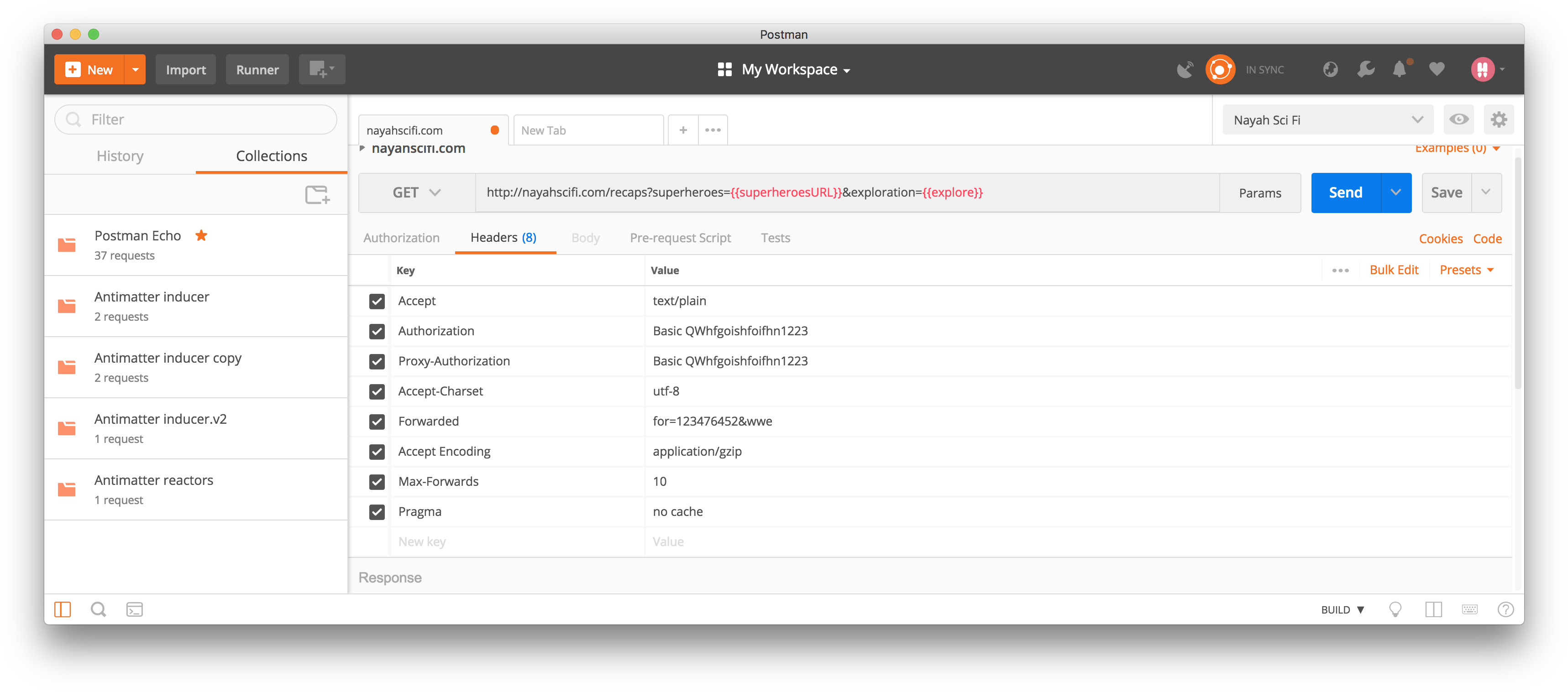Open the Postman console icon

point(135,609)
